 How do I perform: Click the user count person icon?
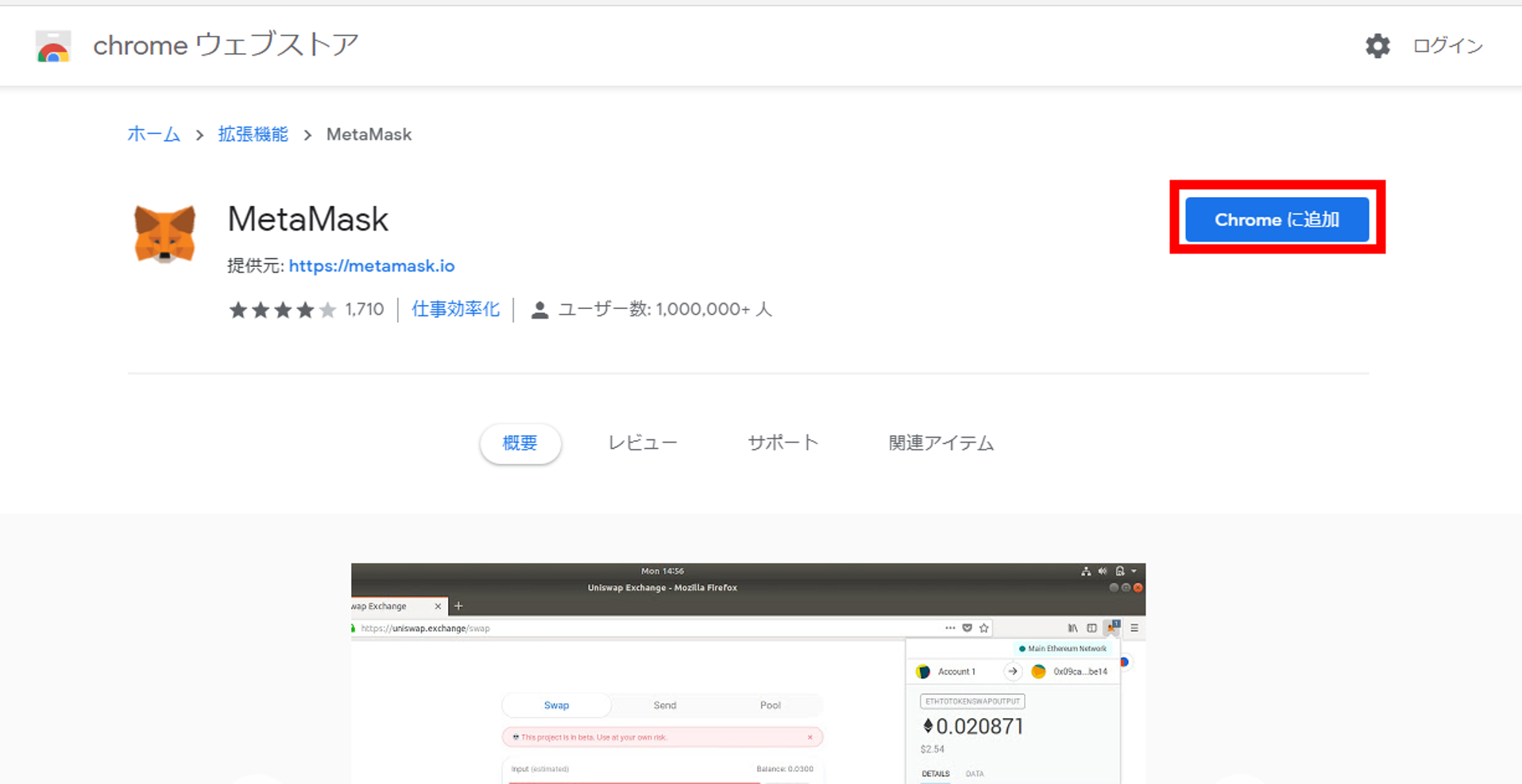pyautogui.click(x=539, y=310)
